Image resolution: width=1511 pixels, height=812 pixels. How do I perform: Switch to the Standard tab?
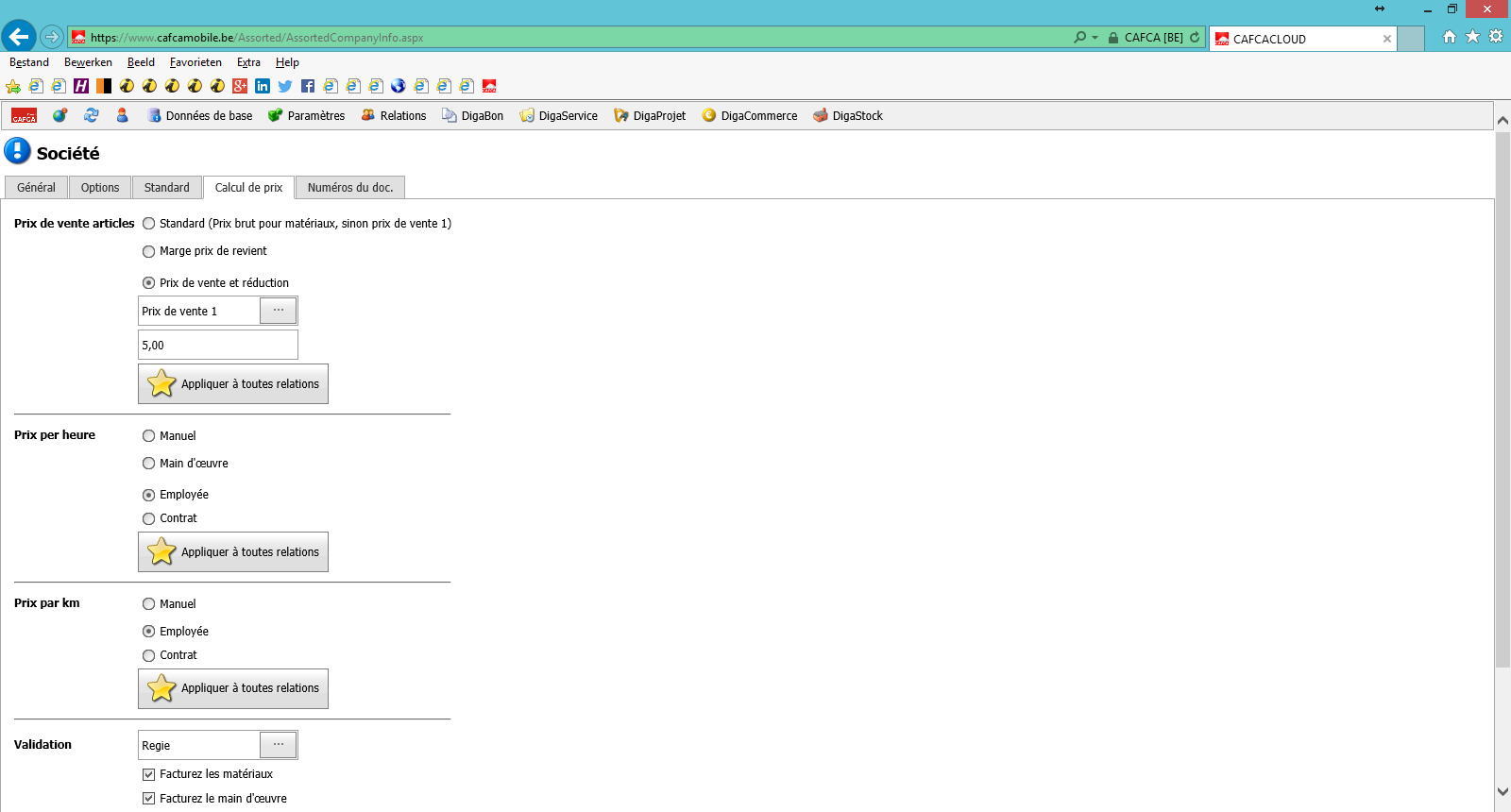pos(167,188)
